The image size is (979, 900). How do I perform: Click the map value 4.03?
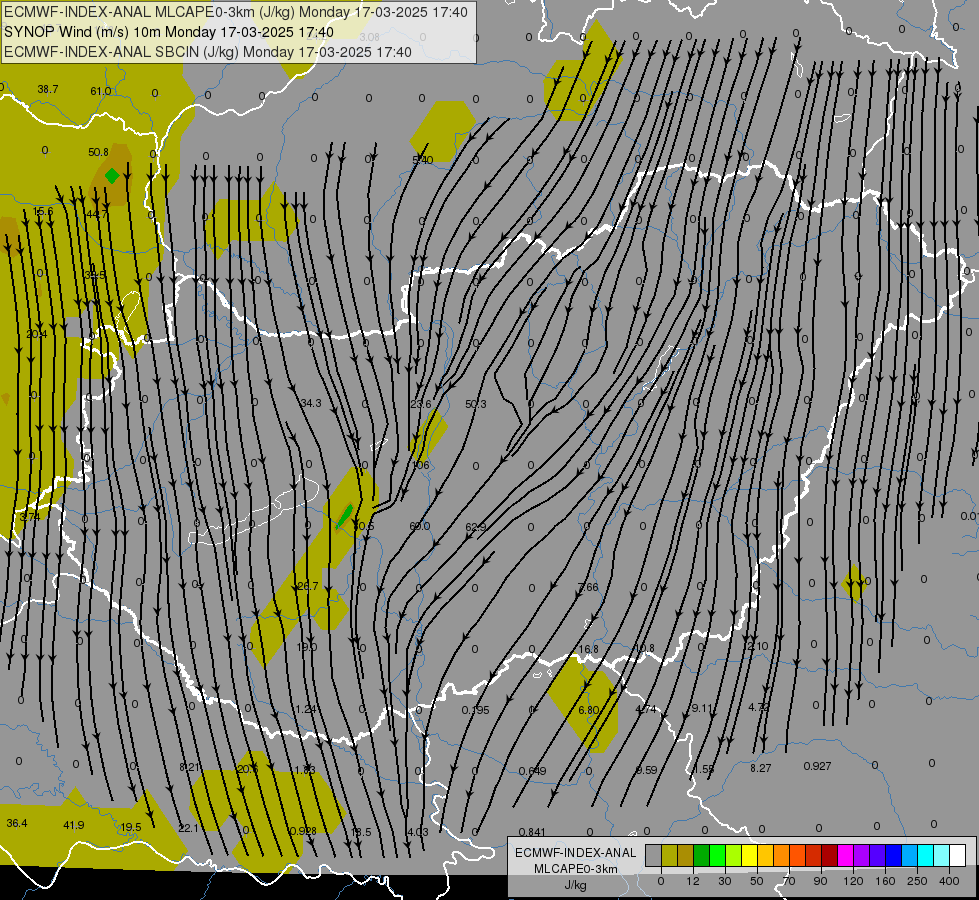point(418,832)
